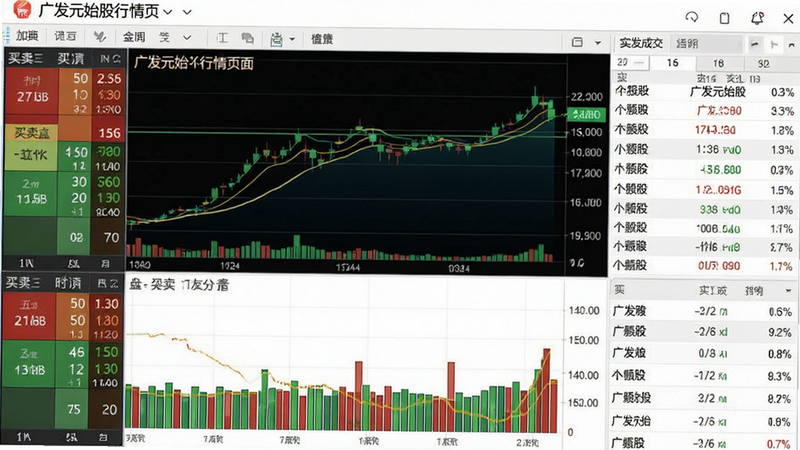The height and width of the screenshot is (450, 800).
Task: Click the toolbar grip handle at far left
Action: pyautogui.click(x=6, y=36)
